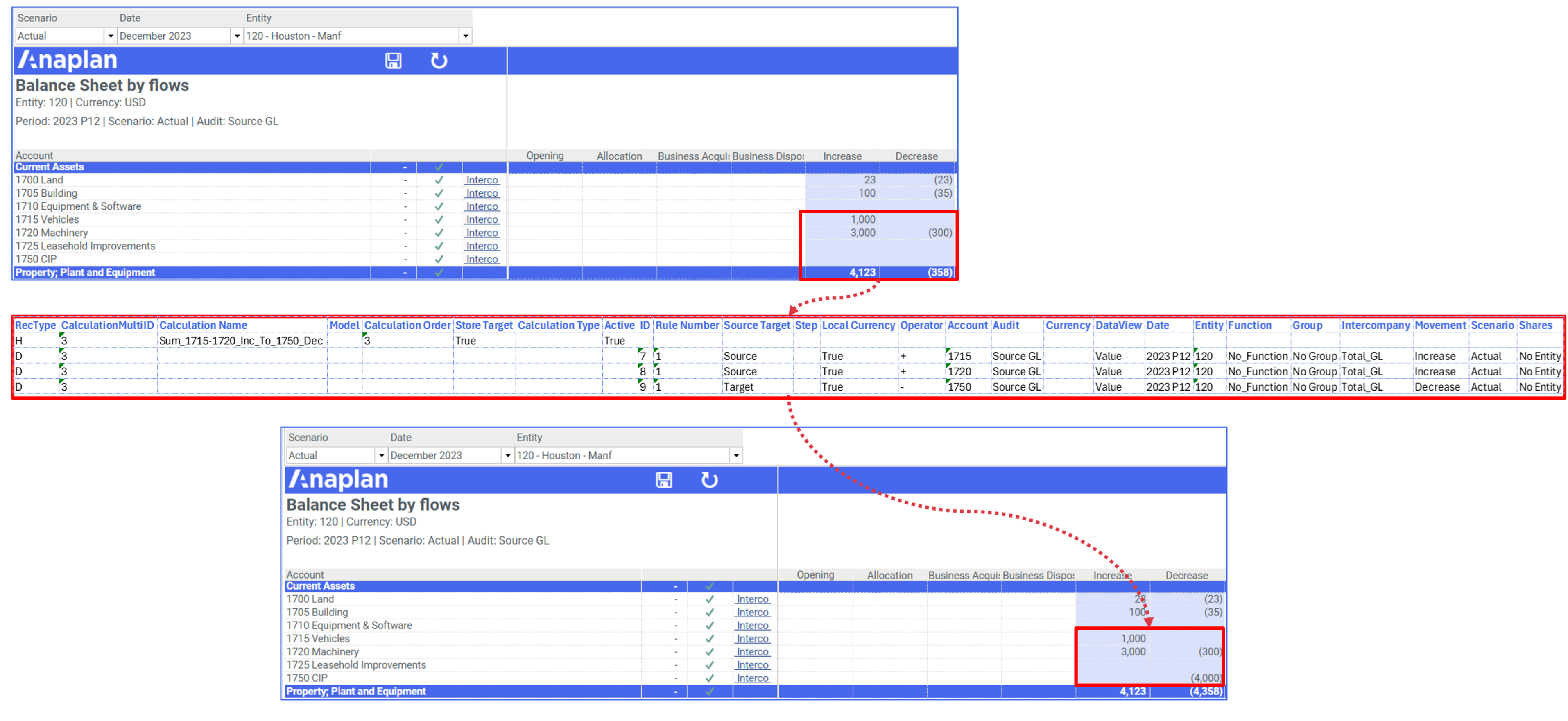Click the save icon in the bottom Anaplan panel
1568x721 pixels.
(664, 480)
